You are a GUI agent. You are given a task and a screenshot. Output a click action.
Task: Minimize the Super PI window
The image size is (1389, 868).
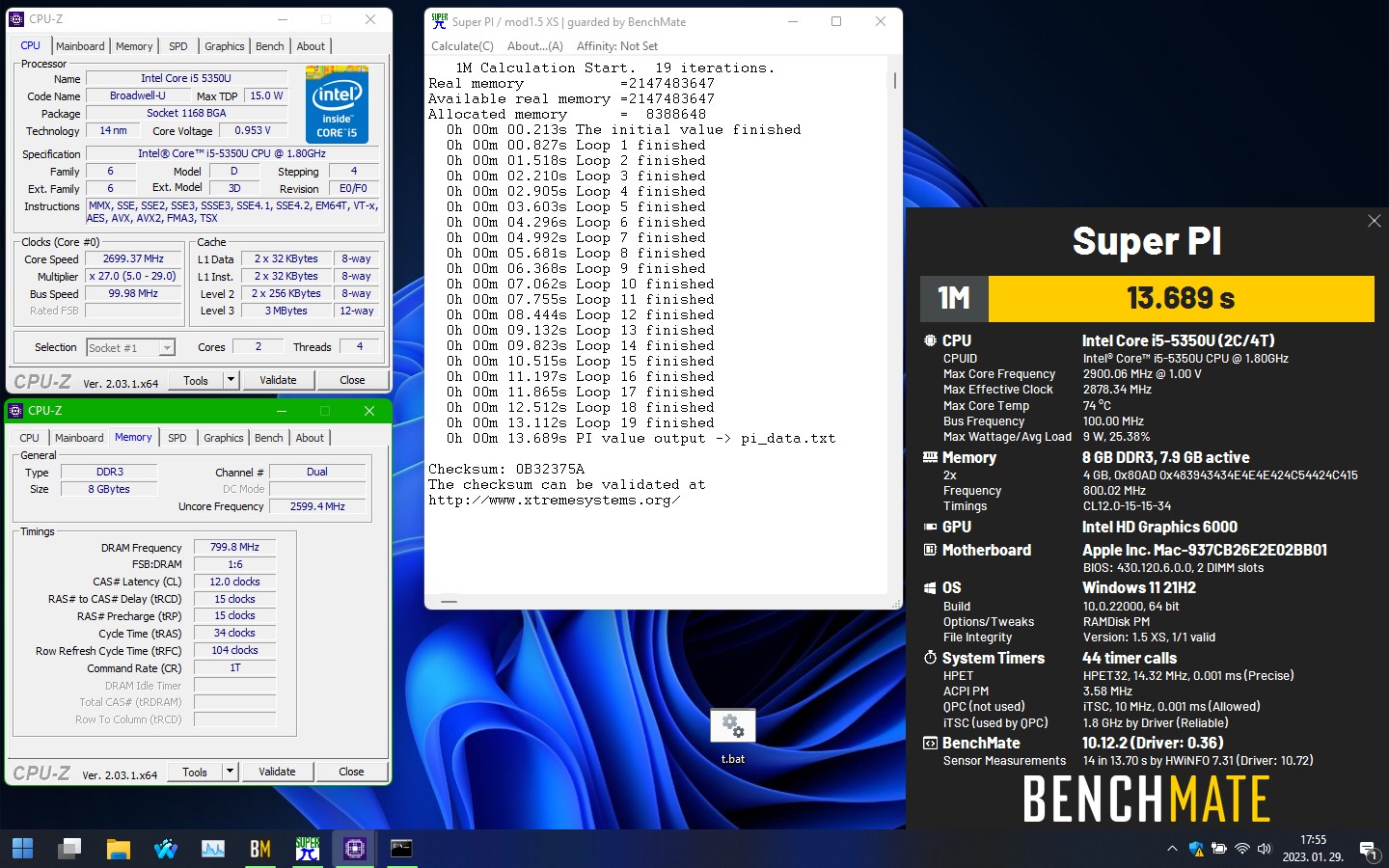tap(792, 21)
